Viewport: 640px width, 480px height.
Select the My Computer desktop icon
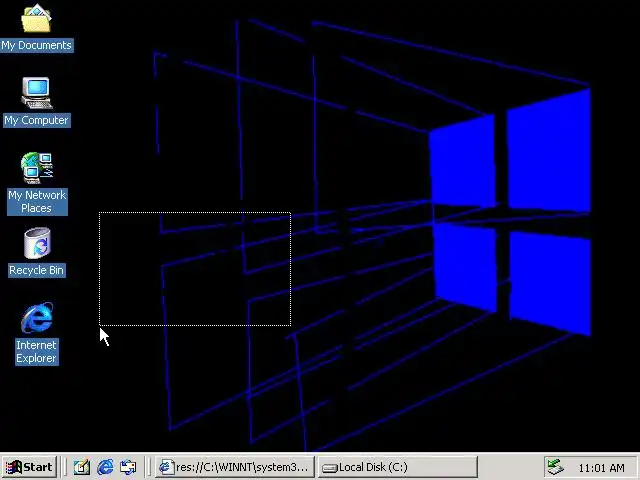[x=36, y=93]
